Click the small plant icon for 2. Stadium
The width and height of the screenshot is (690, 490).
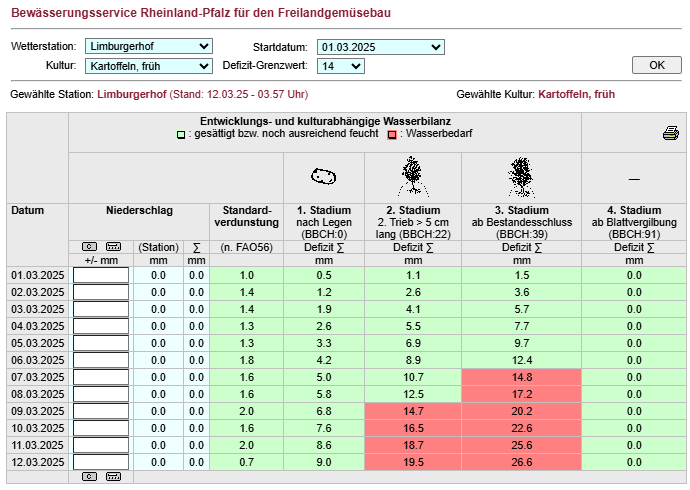[412, 177]
